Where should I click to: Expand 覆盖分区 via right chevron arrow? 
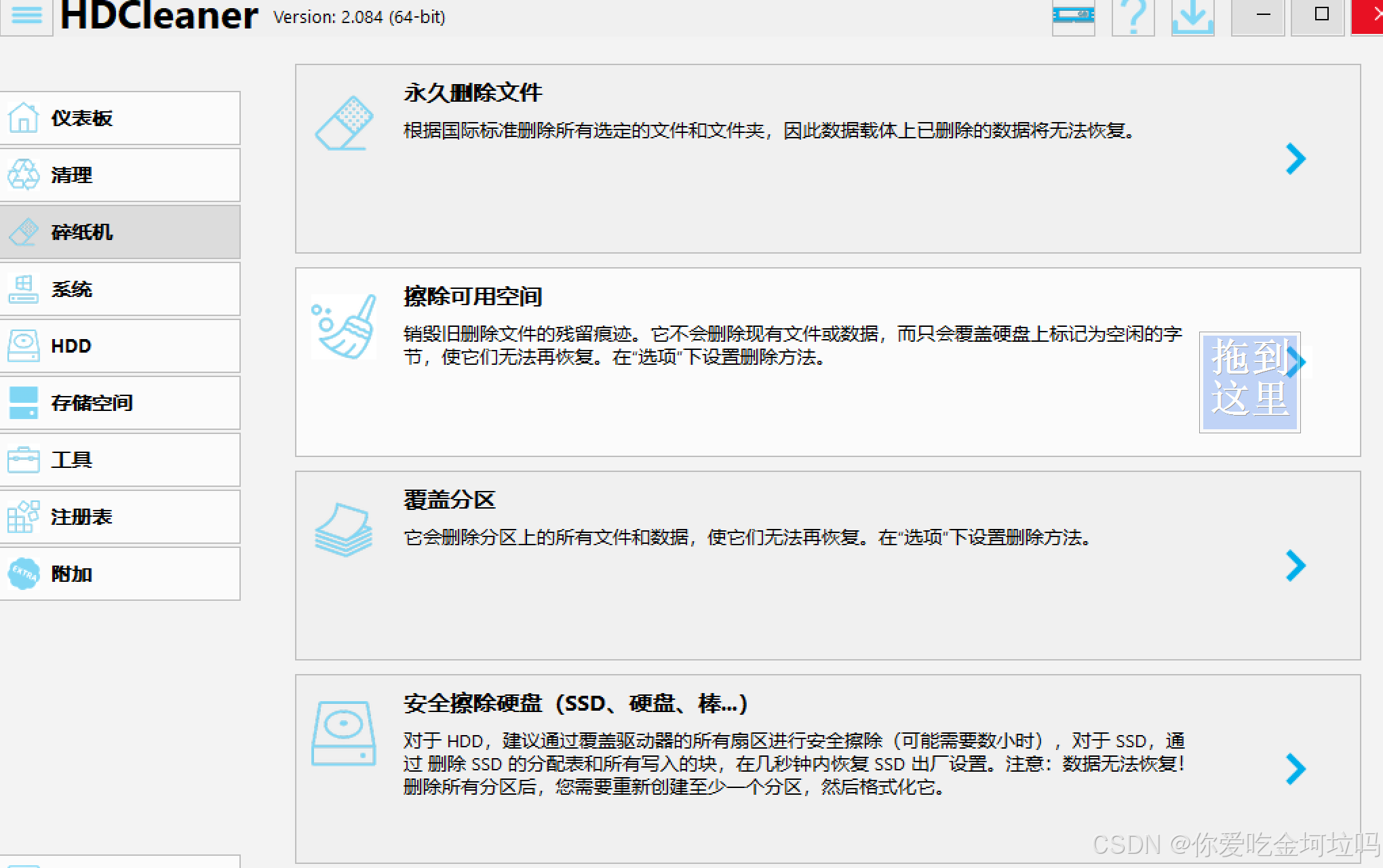coord(1295,566)
